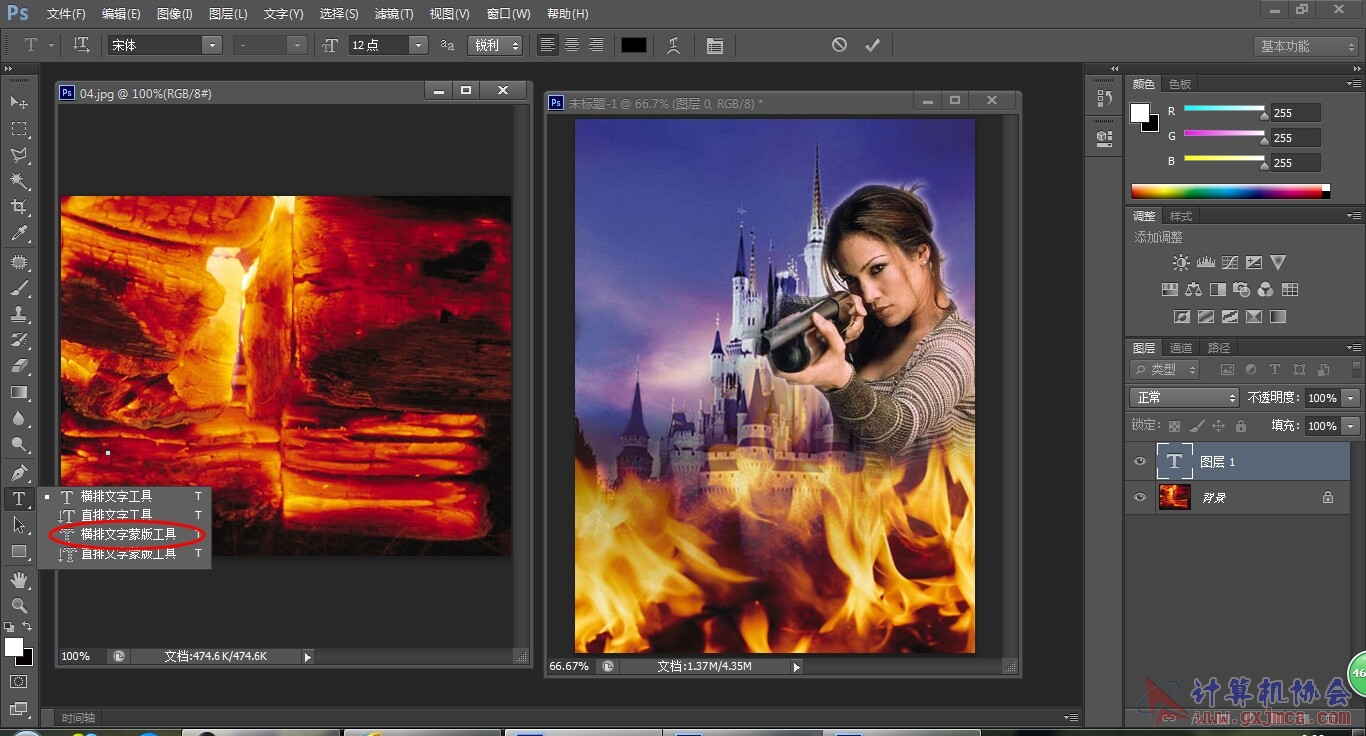Select the Brush tool
This screenshot has height=736, width=1366.
[19, 288]
